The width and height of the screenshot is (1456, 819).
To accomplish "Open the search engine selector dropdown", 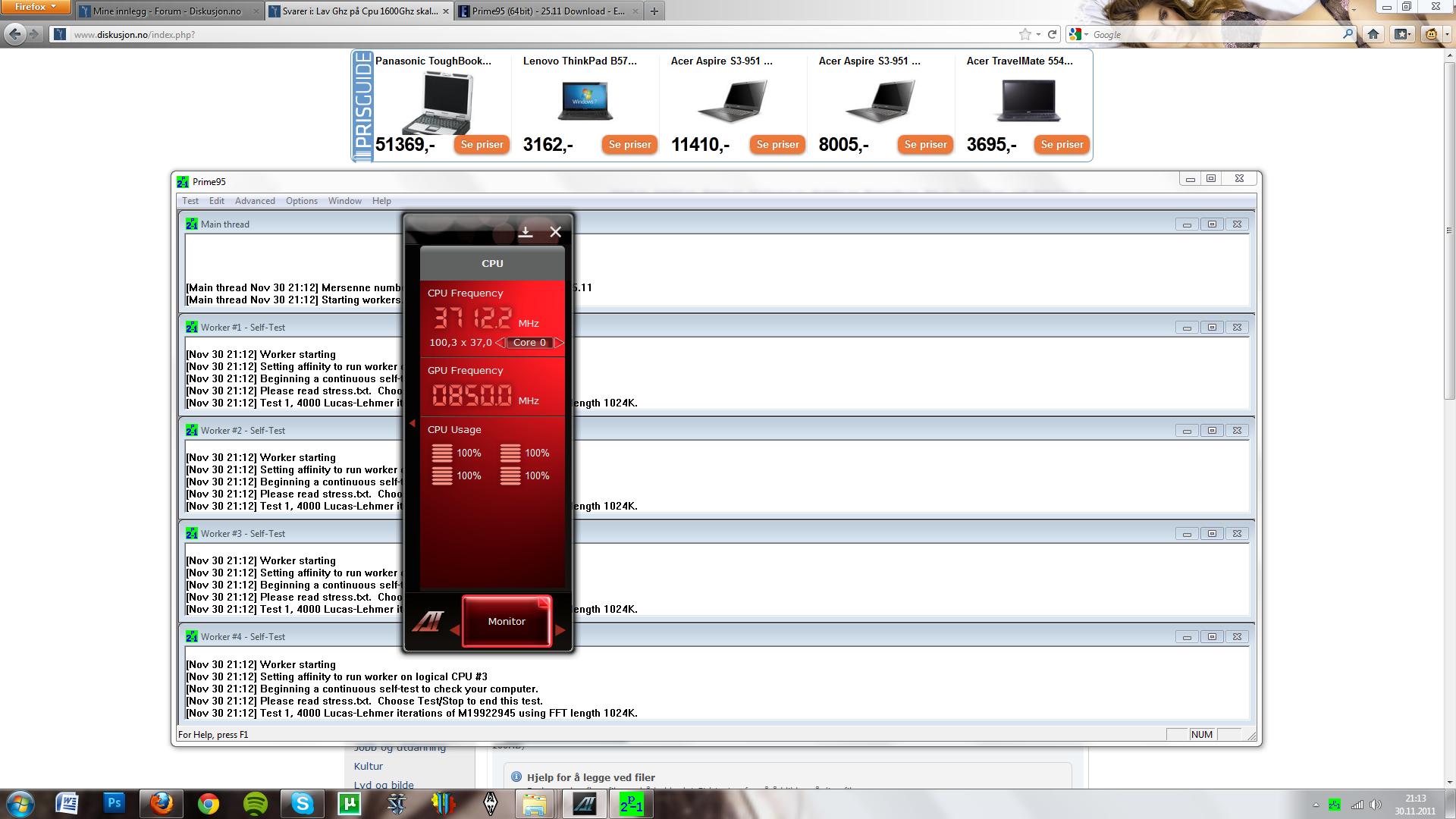I will pyautogui.click(x=1078, y=34).
